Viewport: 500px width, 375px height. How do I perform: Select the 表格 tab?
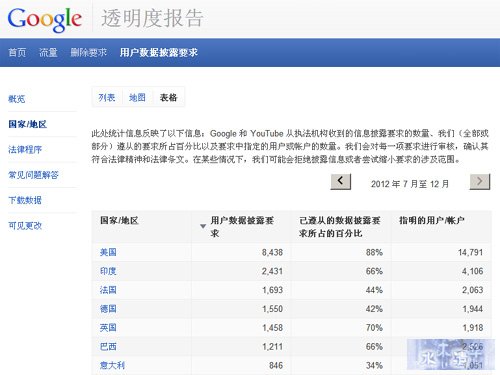point(168,97)
